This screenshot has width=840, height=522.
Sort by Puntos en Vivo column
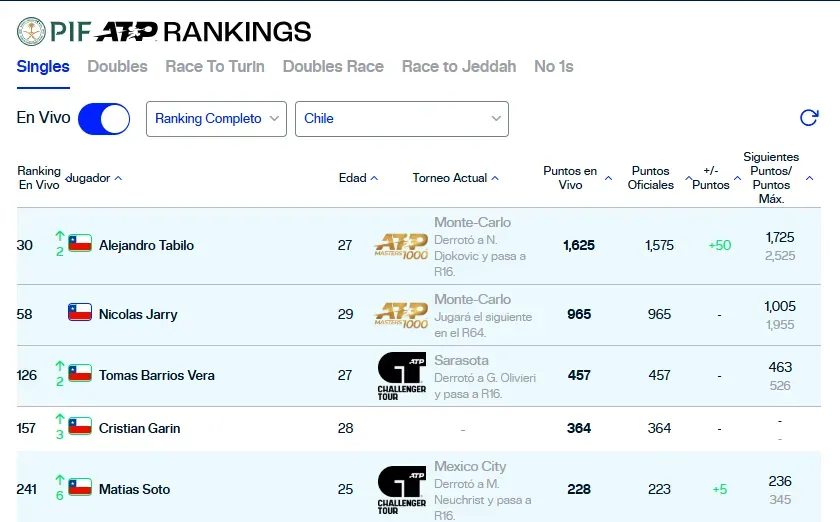tap(575, 178)
